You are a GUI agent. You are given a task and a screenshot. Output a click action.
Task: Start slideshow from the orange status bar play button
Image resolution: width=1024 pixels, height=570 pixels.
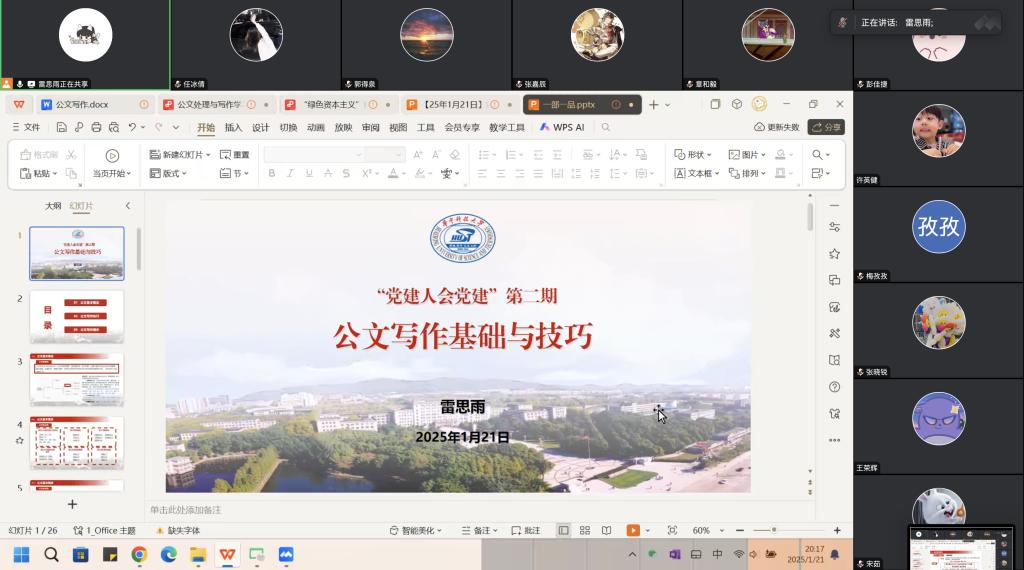[633, 530]
